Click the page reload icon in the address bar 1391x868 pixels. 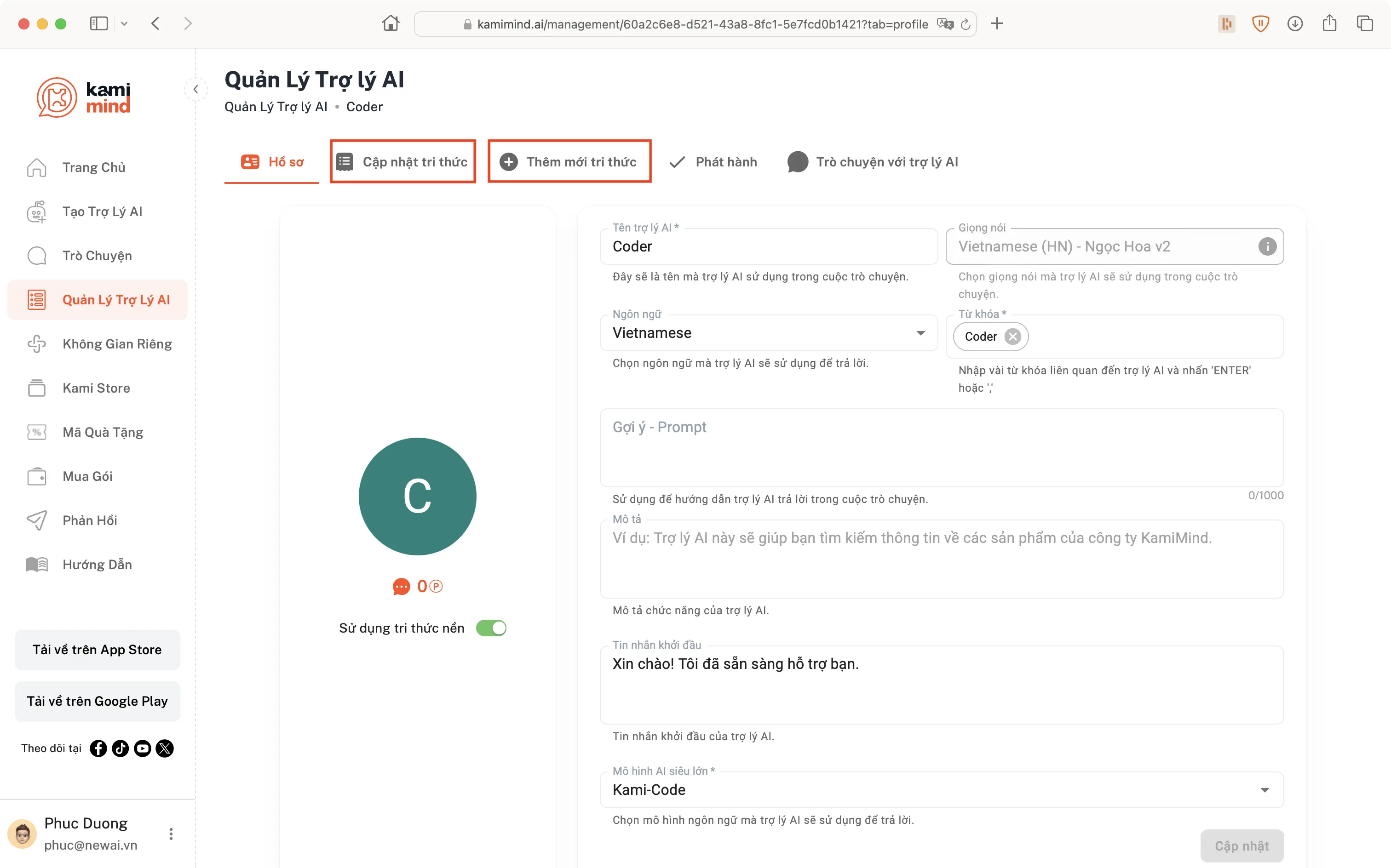click(x=966, y=24)
